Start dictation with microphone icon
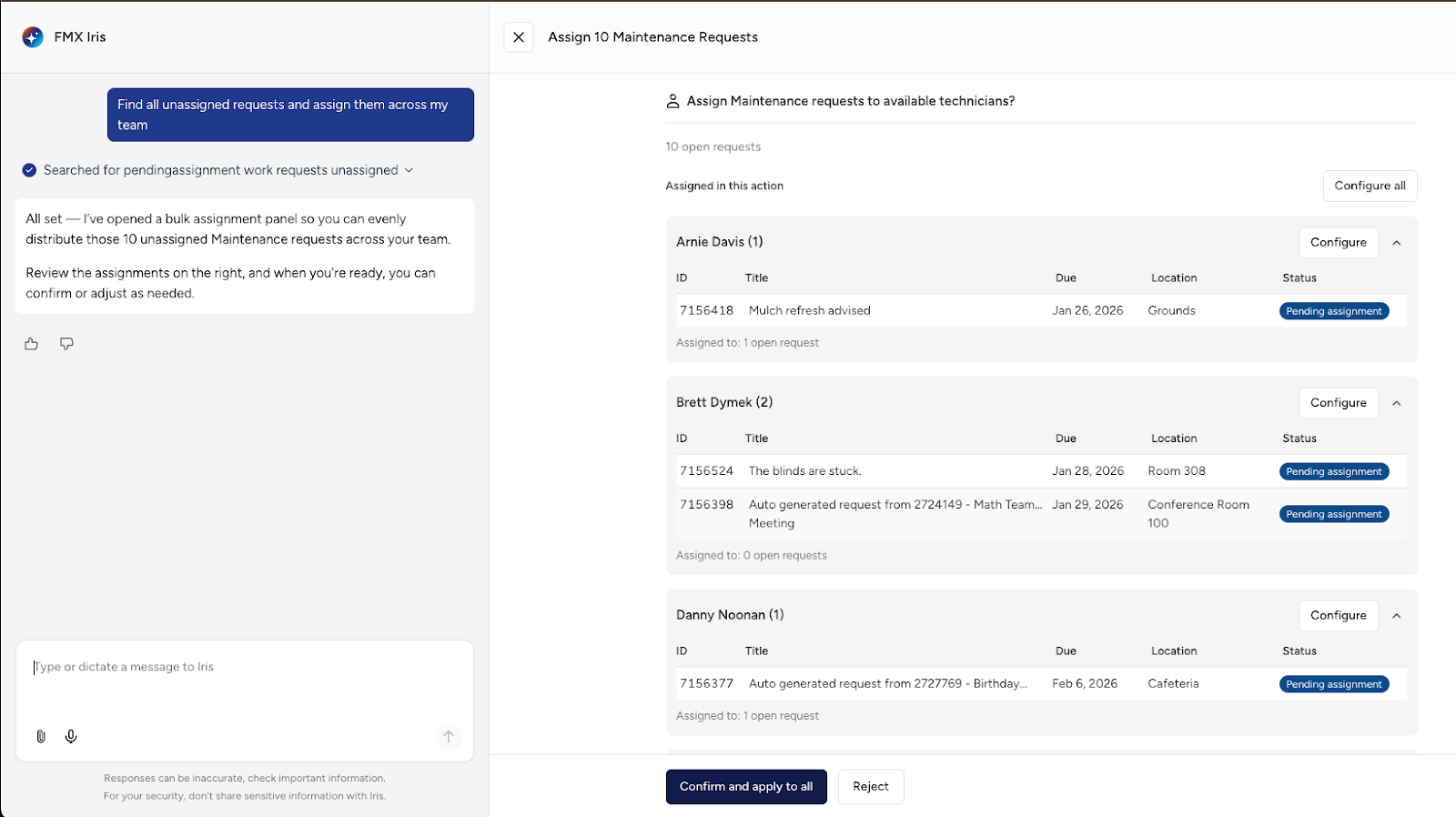 pyautogui.click(x=71, y=736)
